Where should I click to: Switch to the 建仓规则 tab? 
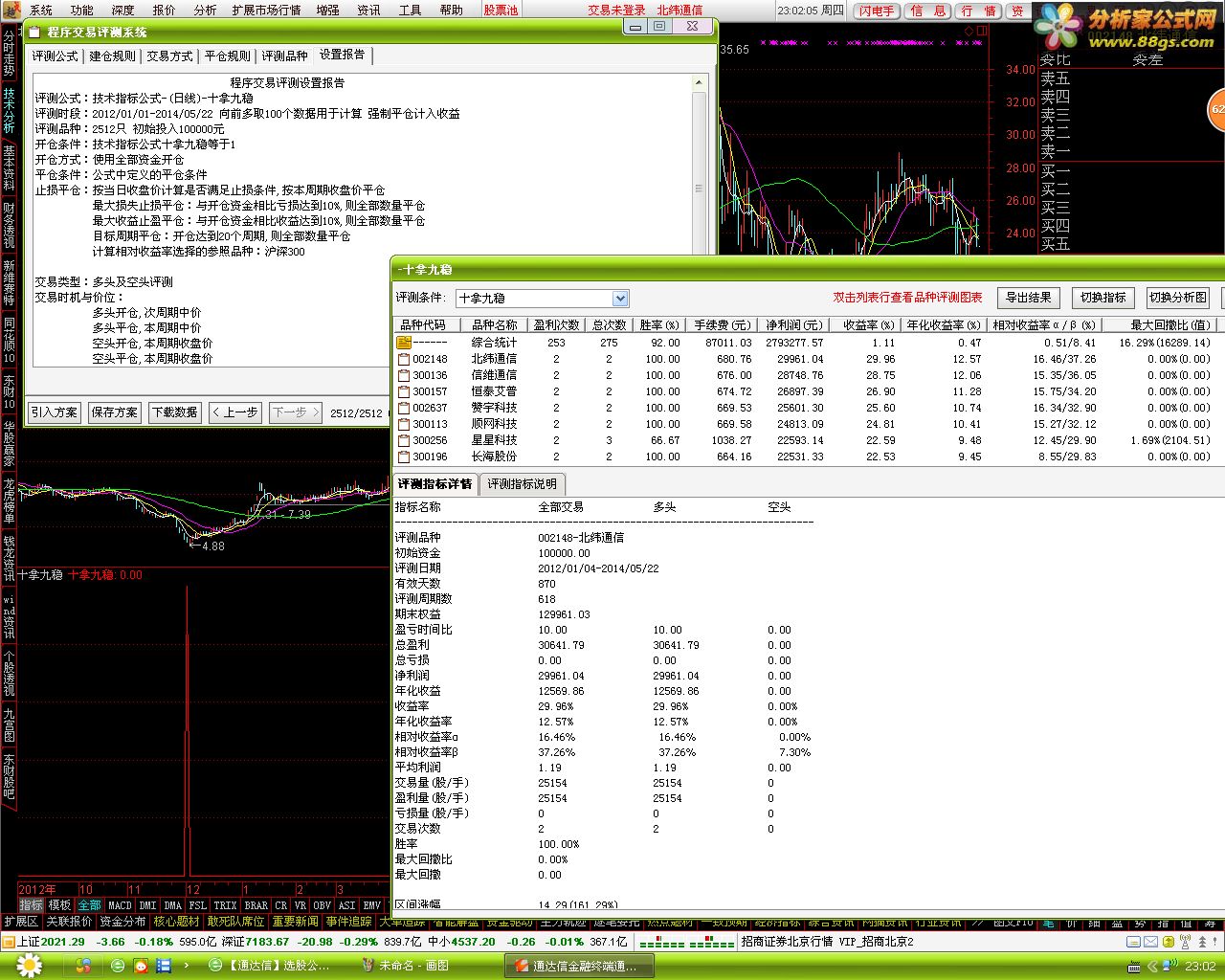coord(112,56)
